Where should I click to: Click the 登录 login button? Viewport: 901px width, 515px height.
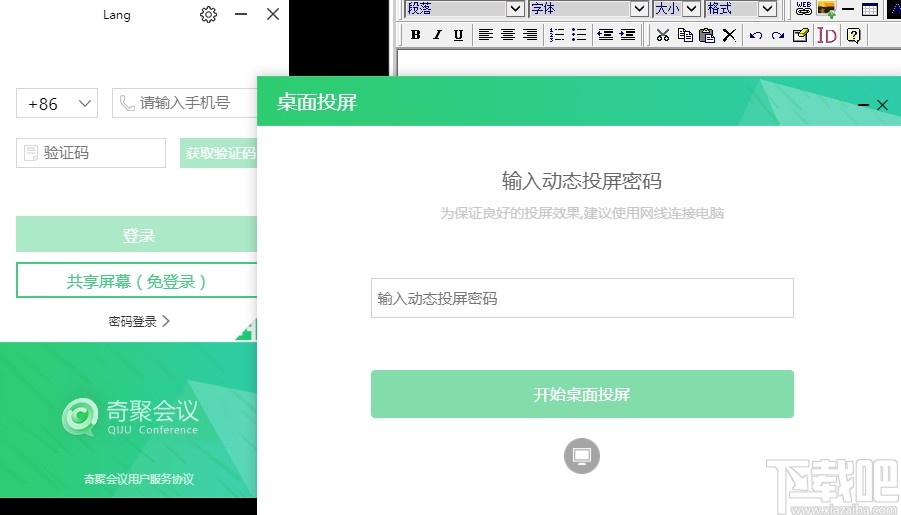pos(137,234)
